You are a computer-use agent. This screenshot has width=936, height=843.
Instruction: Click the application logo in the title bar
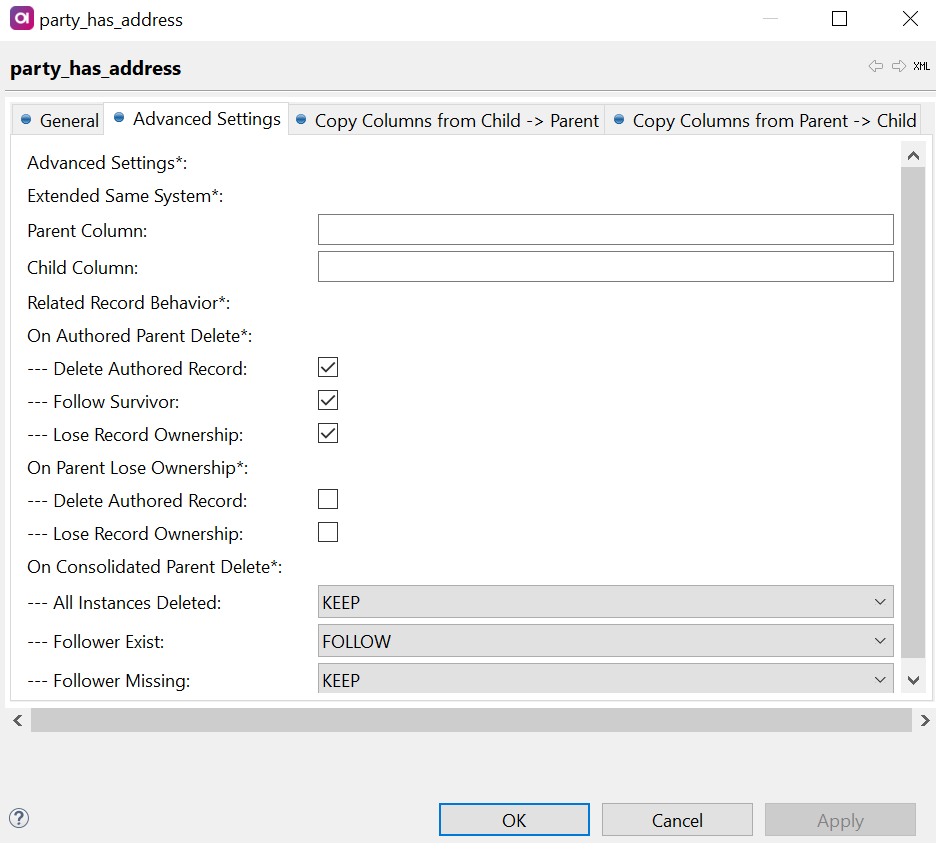[21, 18]
